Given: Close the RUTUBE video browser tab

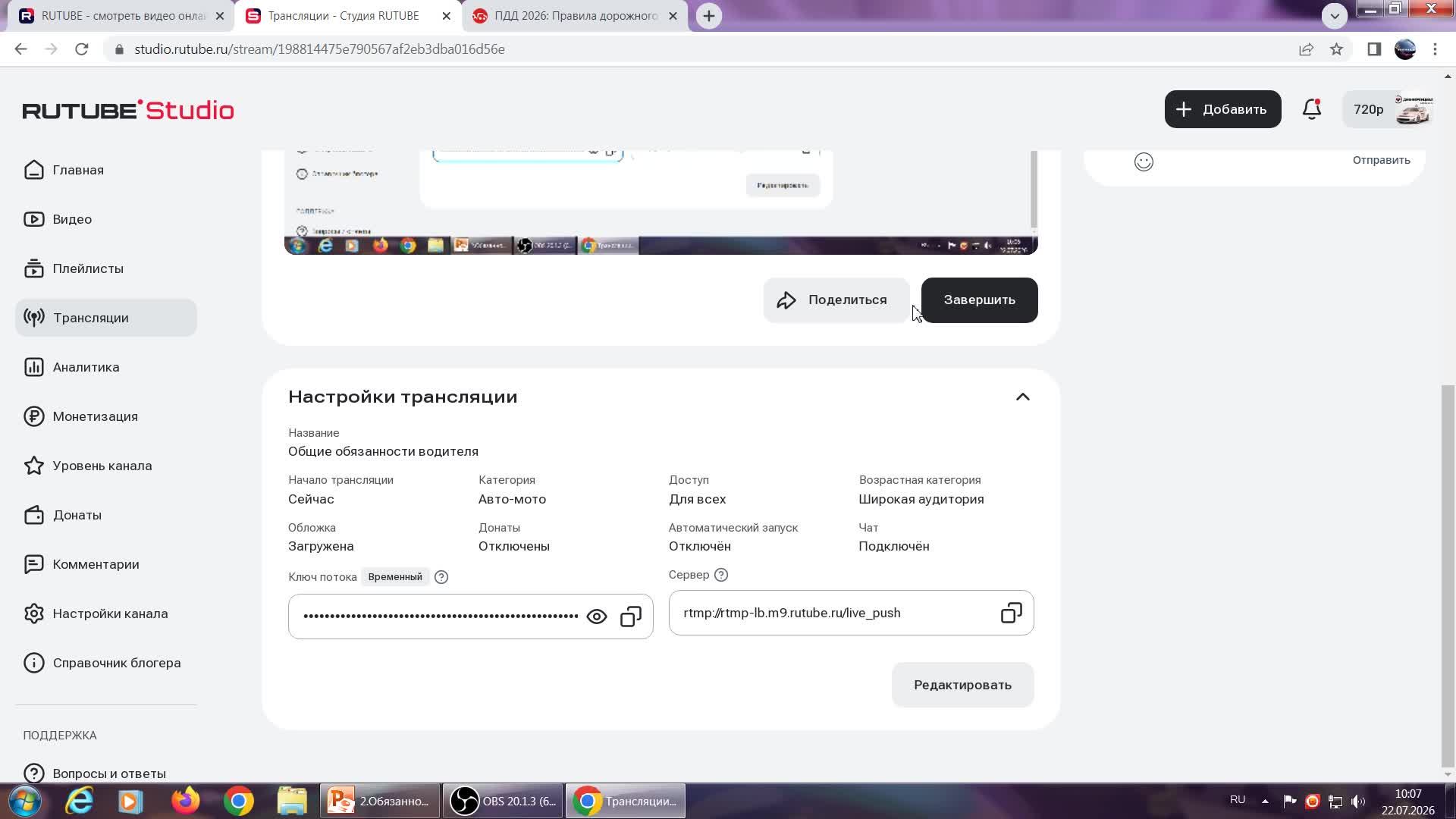Looking at the screenshot, I should click(x=220, y=16).
